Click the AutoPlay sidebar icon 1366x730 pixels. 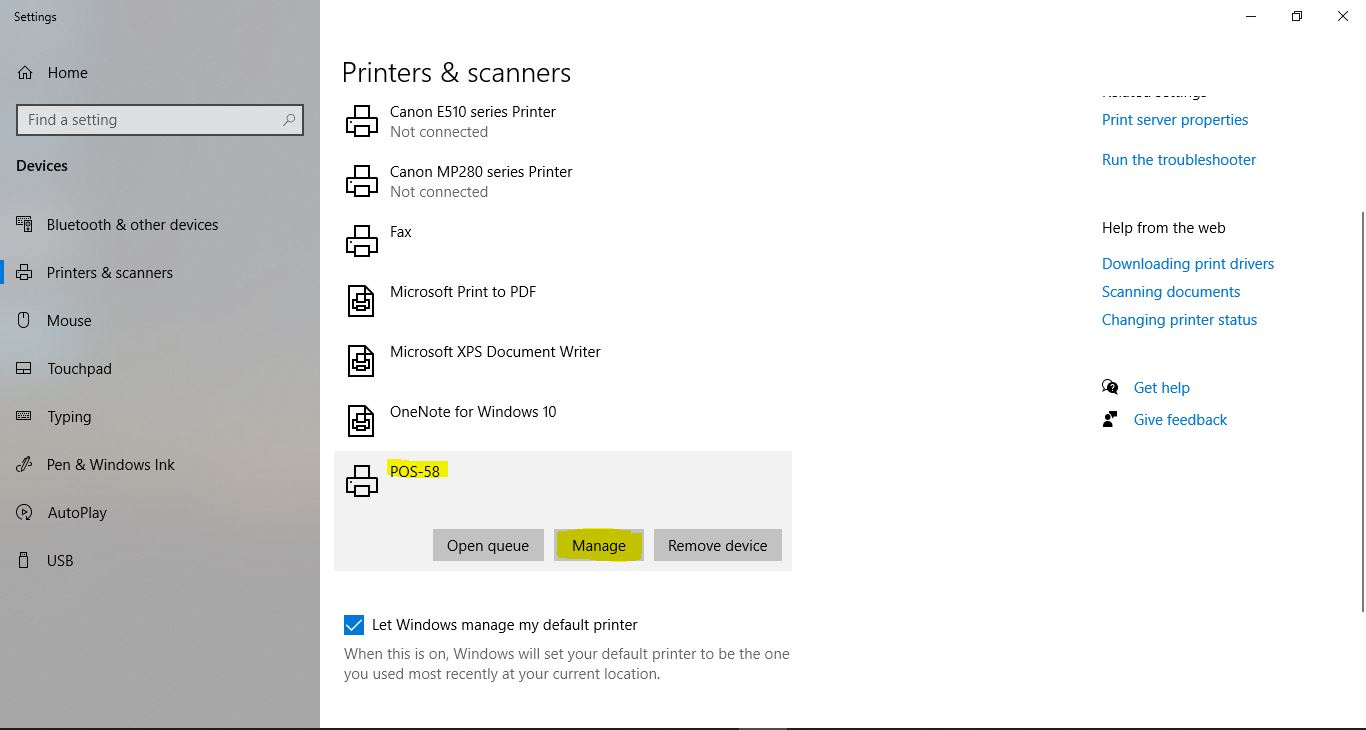25,512
